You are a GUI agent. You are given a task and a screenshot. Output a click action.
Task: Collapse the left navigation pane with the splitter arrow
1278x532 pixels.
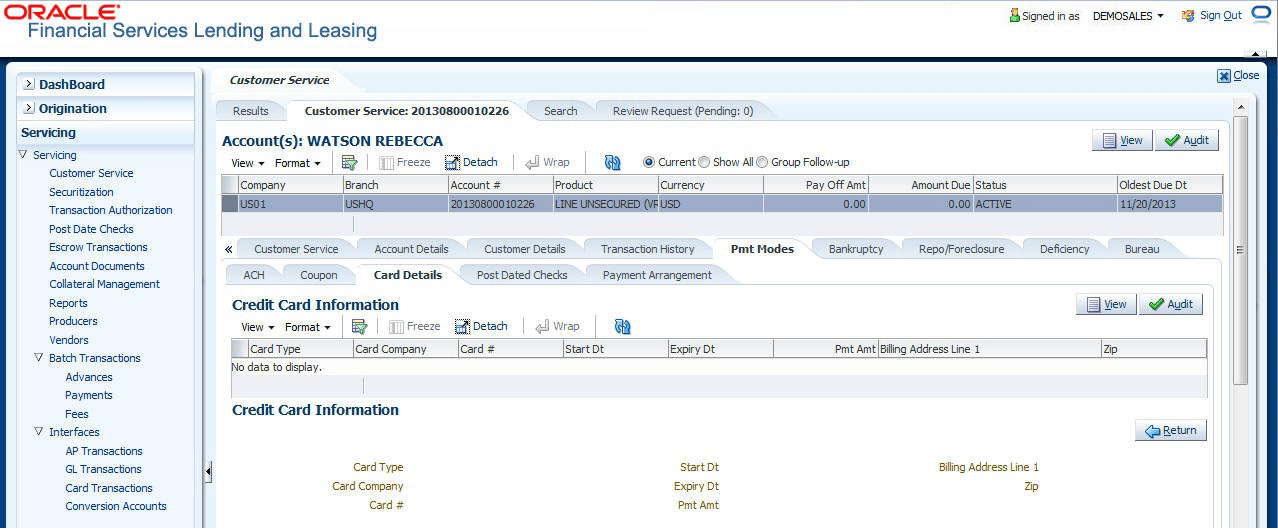pos(208,471)
